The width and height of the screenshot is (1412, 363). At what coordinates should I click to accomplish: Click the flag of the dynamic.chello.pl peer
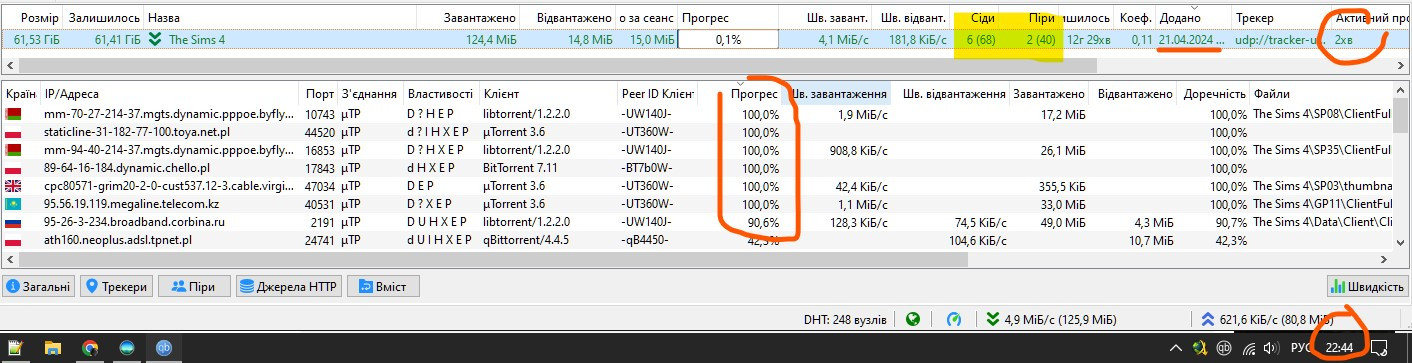[14, 168]
